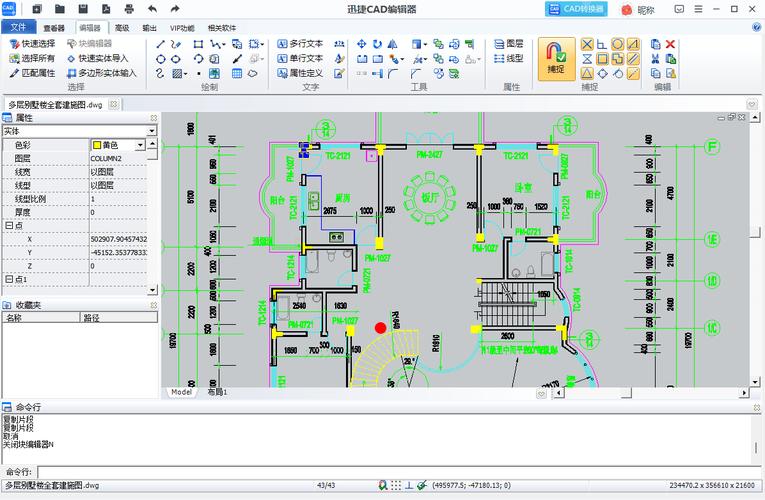Click the New file icon in title bar

pos(37,9)
